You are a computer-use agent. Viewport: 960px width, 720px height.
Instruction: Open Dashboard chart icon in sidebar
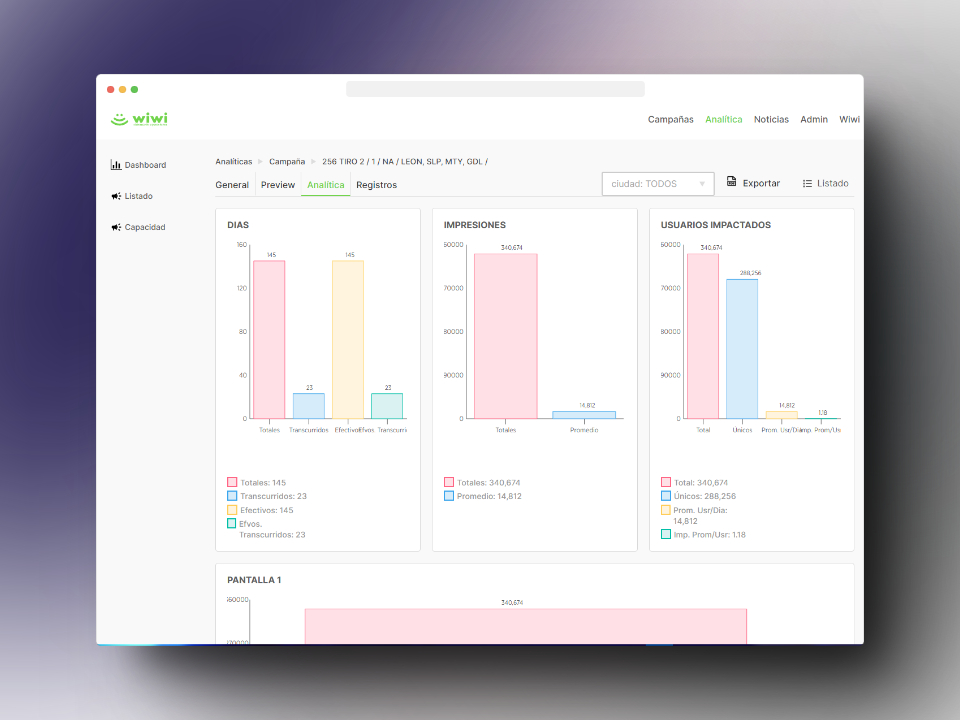(116, 165)
